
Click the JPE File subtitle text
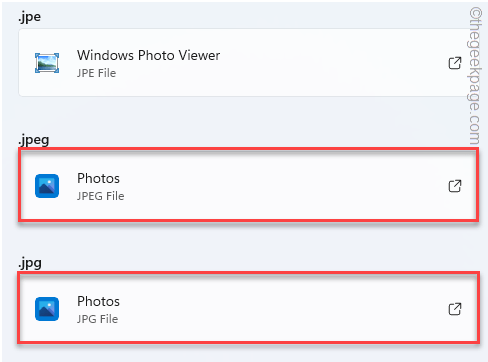point(96,73)
